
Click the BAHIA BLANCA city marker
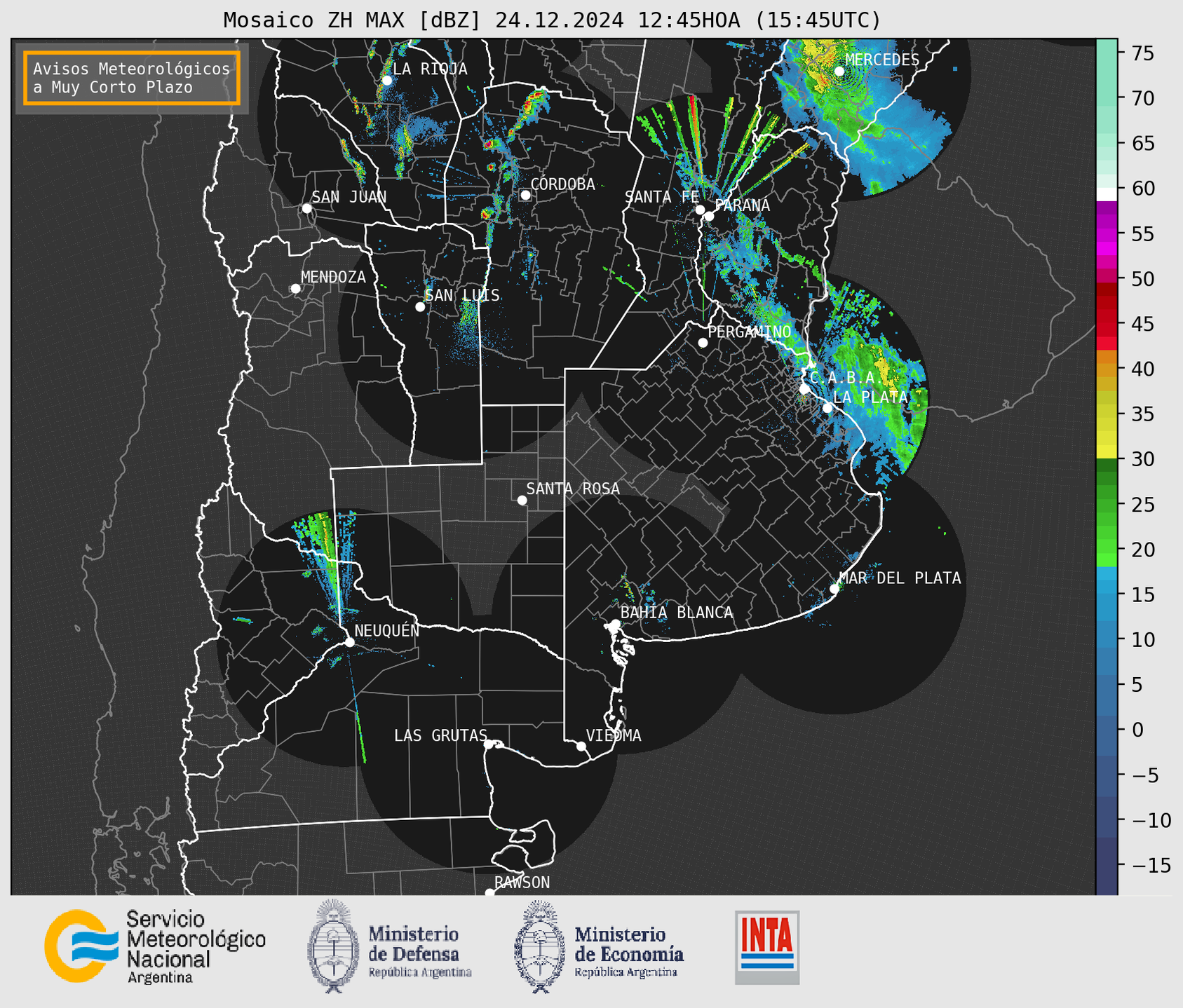[x=615, y=624]
